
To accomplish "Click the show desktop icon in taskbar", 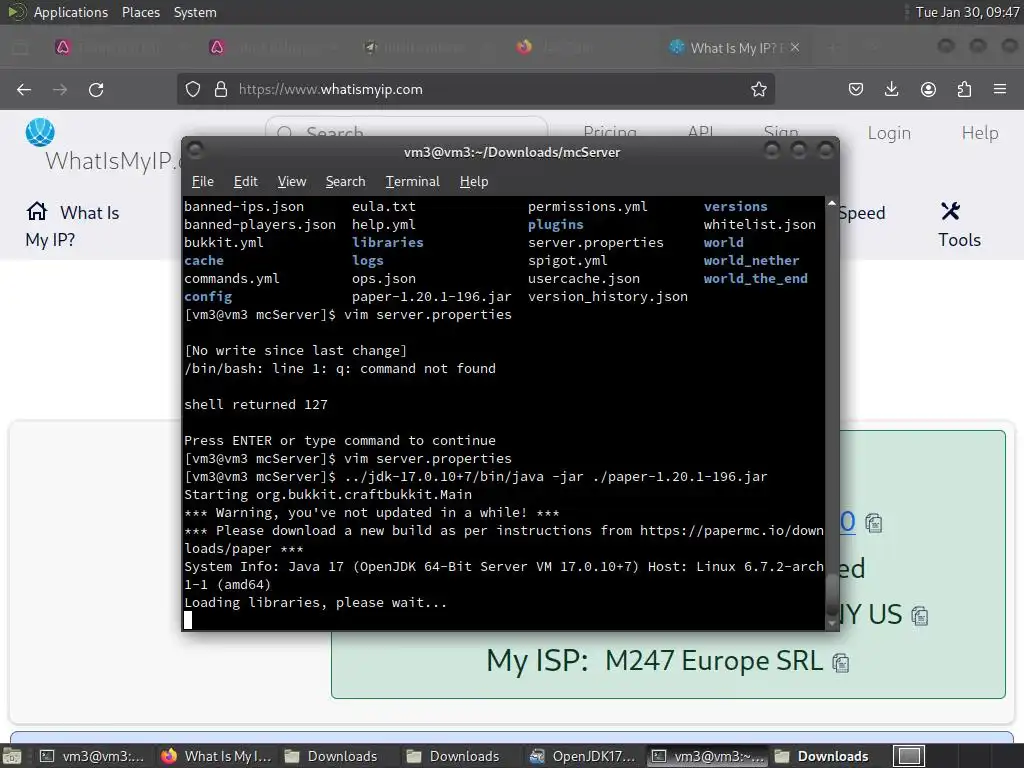I will (x=12, y=757).
